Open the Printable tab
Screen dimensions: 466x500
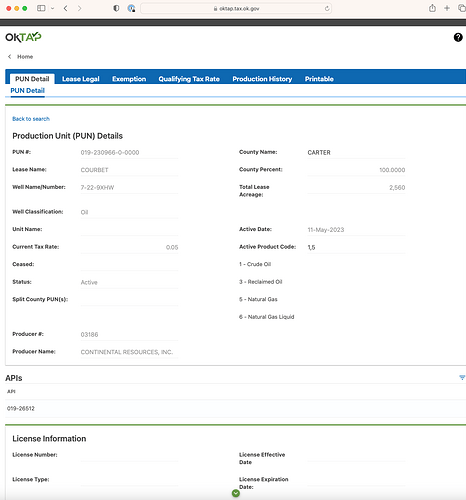[x=319, y=79]
